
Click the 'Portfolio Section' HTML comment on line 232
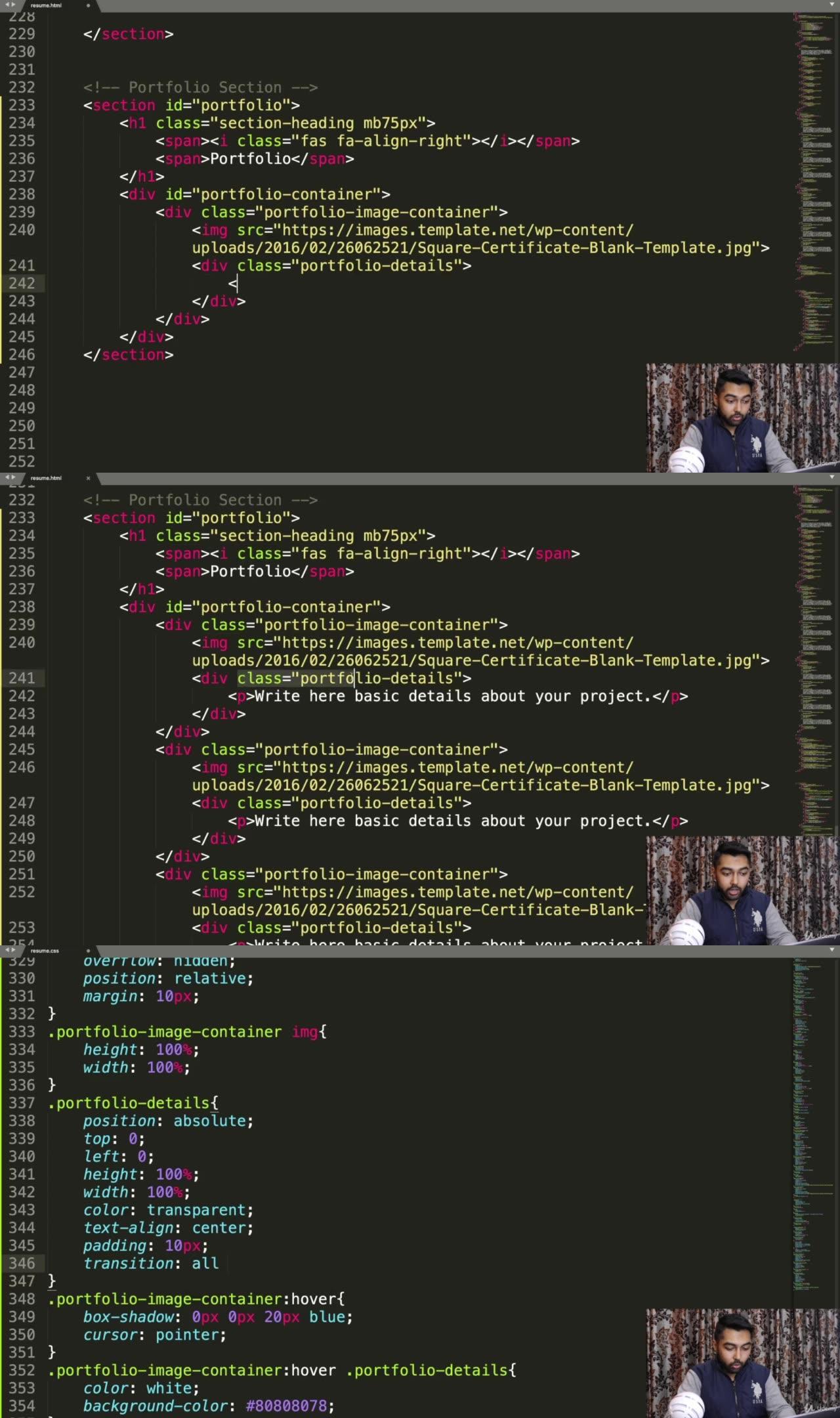pos(200,87)
